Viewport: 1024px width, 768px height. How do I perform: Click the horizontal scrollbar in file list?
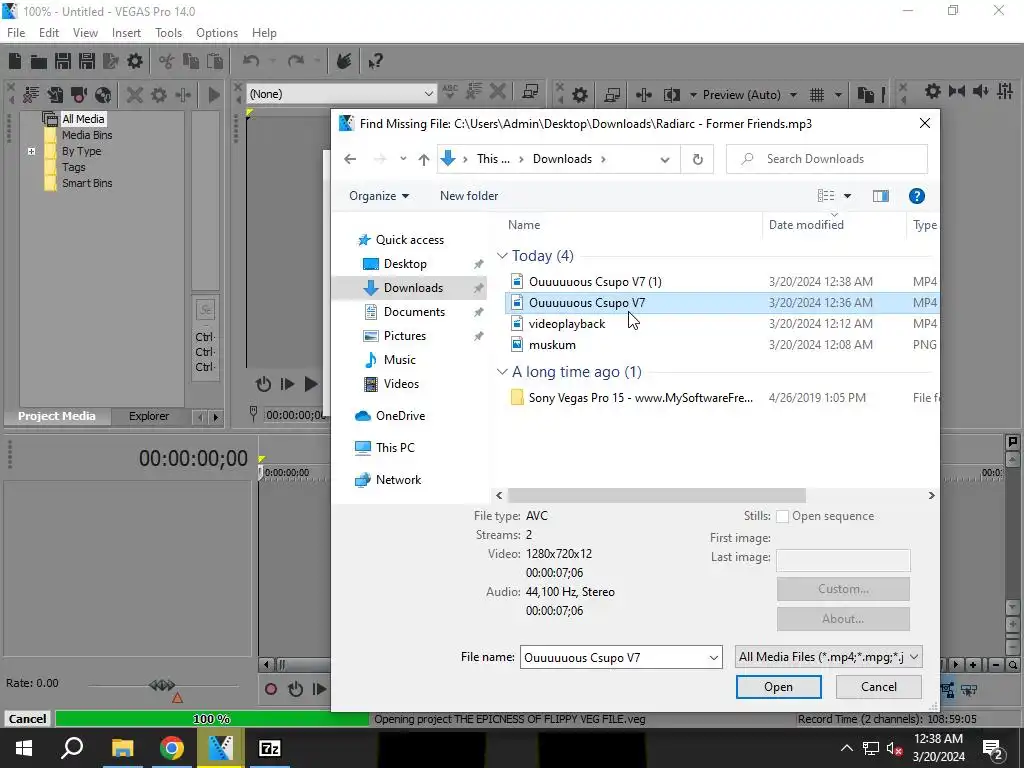pos(656,496)
